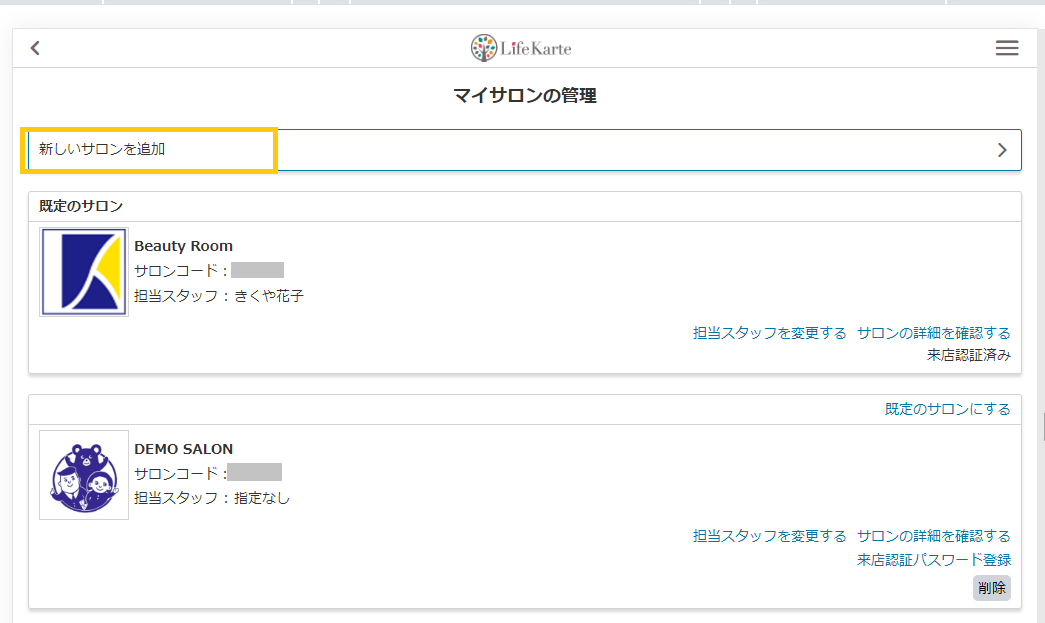The width and height of the screenshot is (1045, 623).
Task: Open the DEMO SALON bear logo thumbnail
Action: 84,475
